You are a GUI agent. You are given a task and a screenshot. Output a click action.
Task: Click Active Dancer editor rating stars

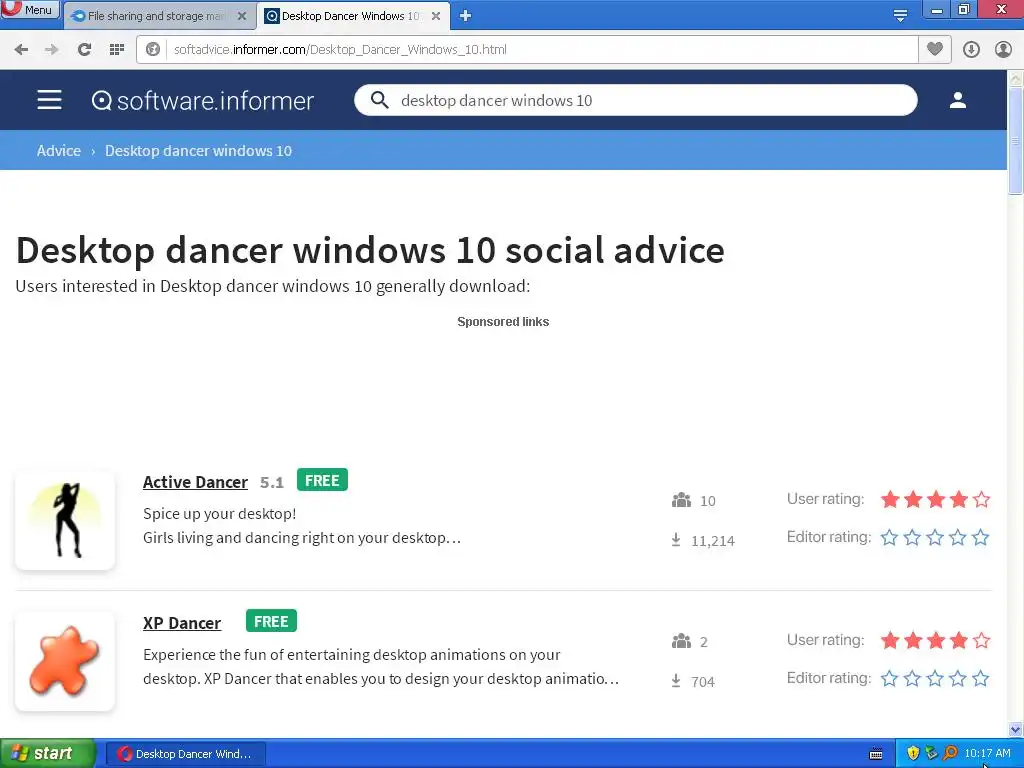click(x=935, y=537)
